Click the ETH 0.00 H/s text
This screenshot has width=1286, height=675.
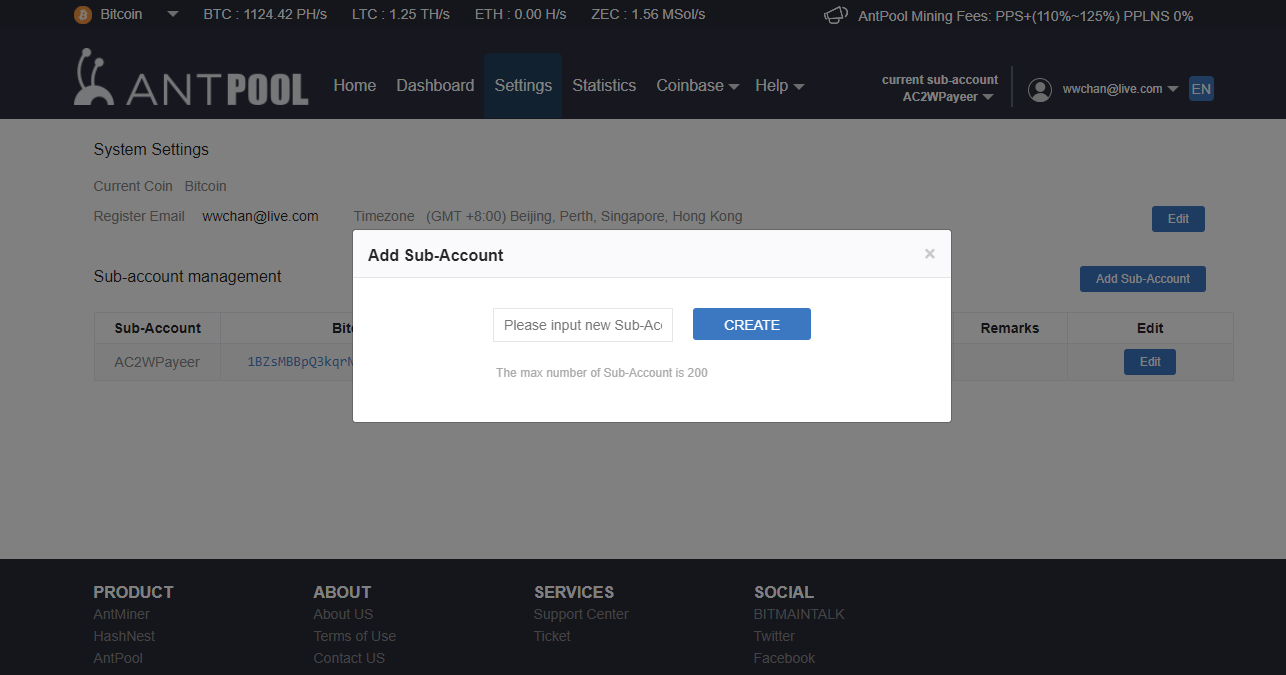coord(521,15)
